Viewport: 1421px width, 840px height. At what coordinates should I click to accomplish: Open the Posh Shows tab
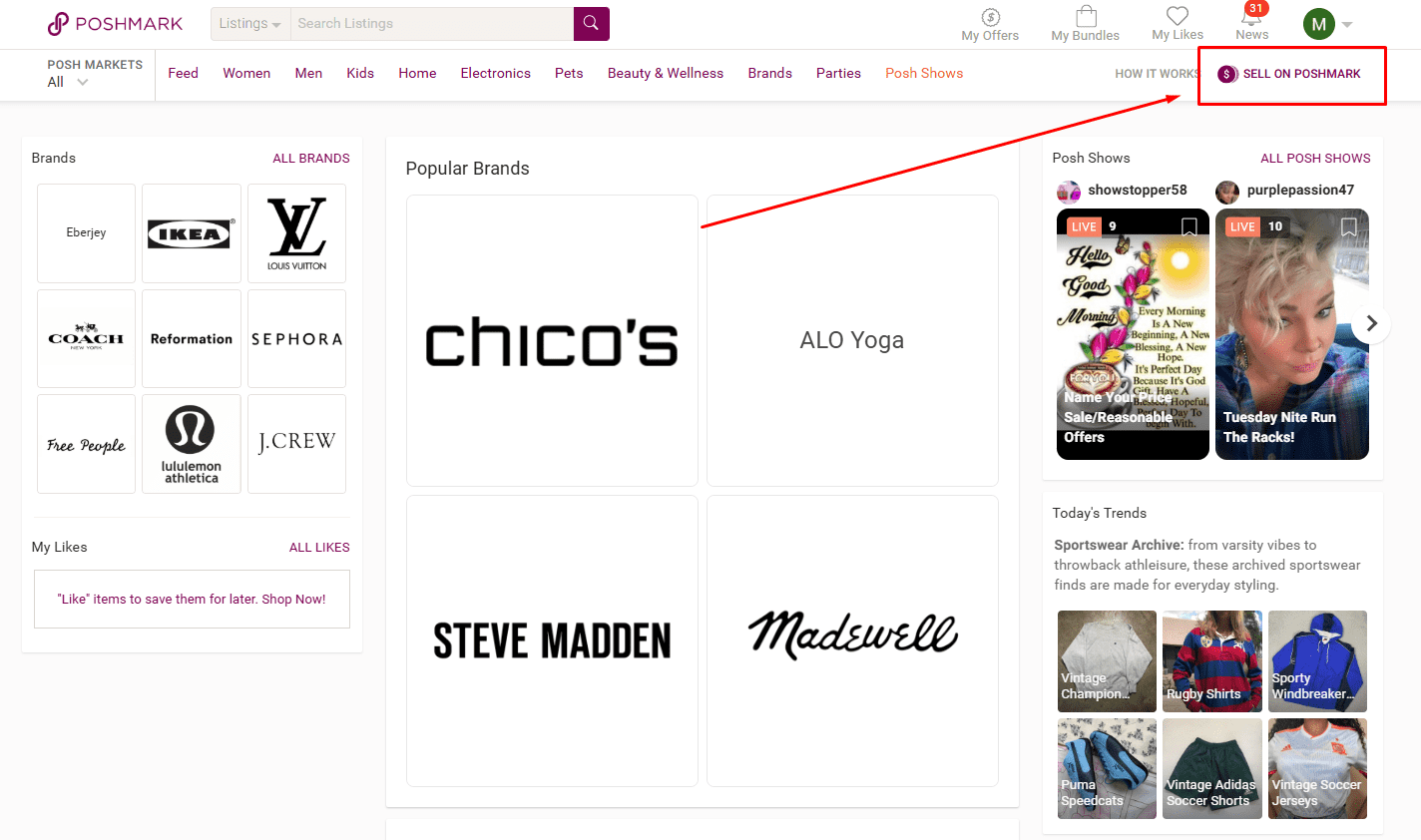(x=924, y=73)
